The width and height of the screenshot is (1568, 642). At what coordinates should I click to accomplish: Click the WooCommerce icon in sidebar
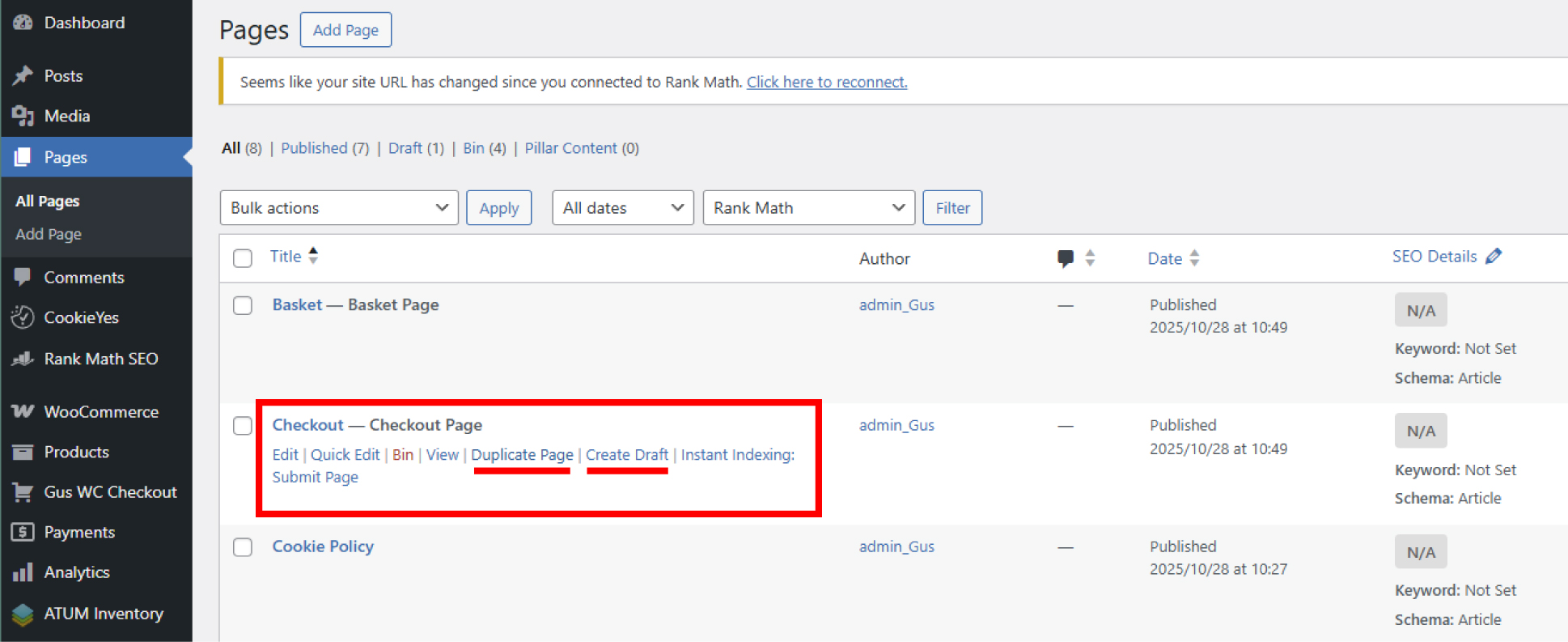[23, 411]
